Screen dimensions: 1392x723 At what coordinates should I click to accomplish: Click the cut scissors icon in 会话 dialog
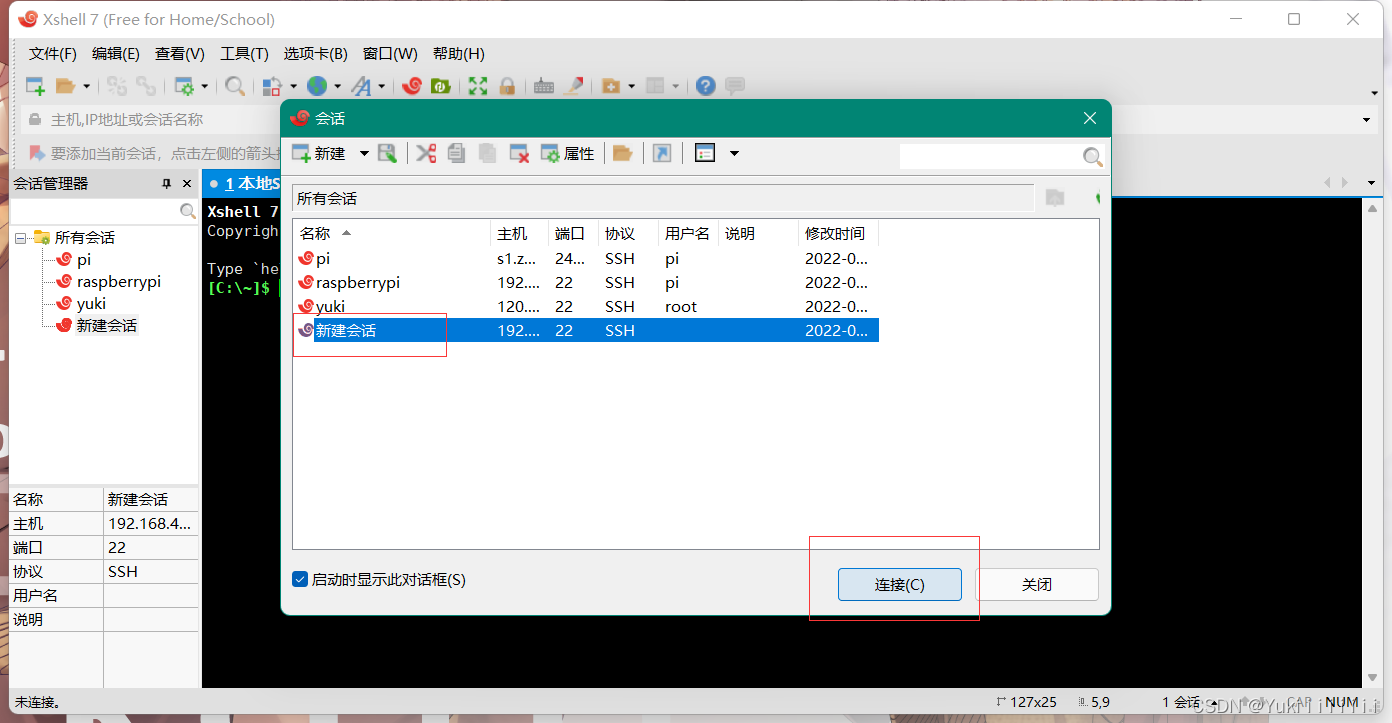tap(427, 153)
